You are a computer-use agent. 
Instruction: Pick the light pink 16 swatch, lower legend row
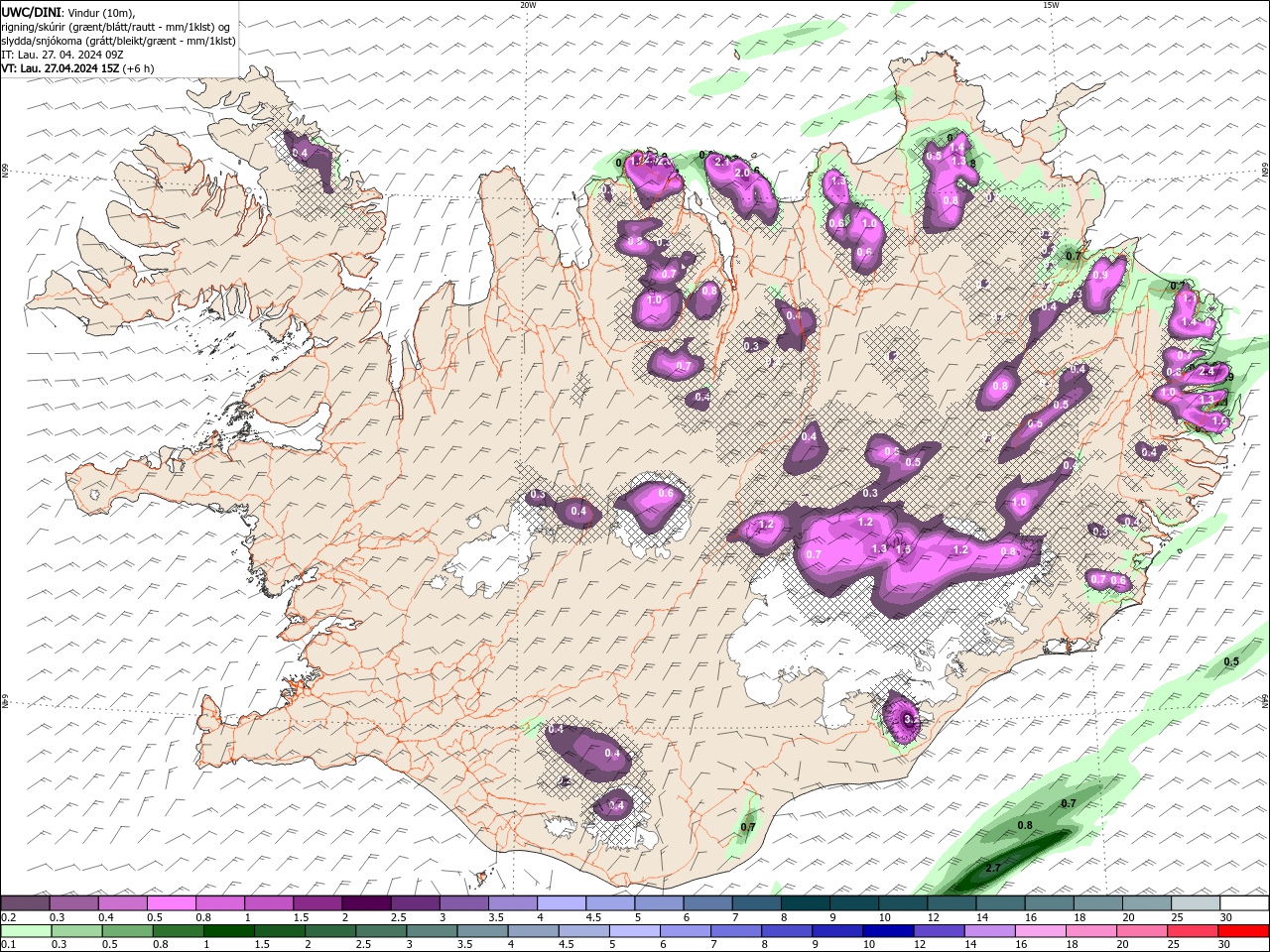tap(1039, 931)
